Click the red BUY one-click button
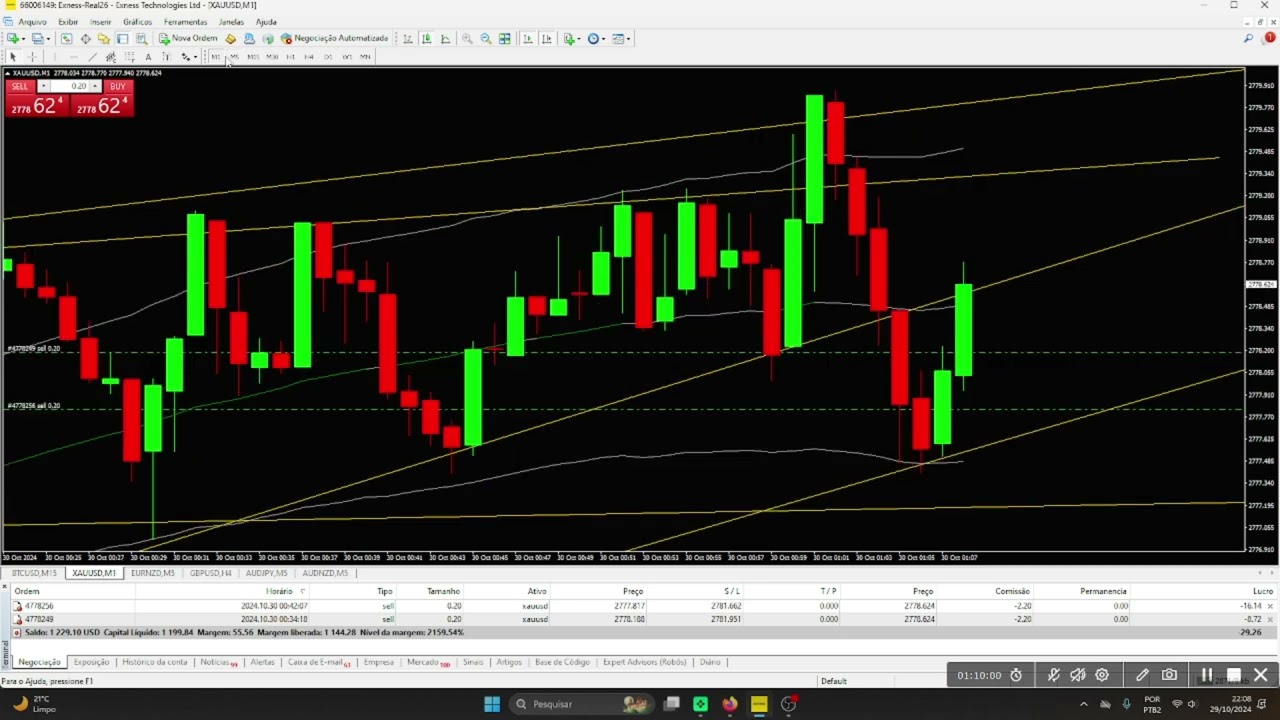Screen dimensions: 1280x720 click(117, 87)
